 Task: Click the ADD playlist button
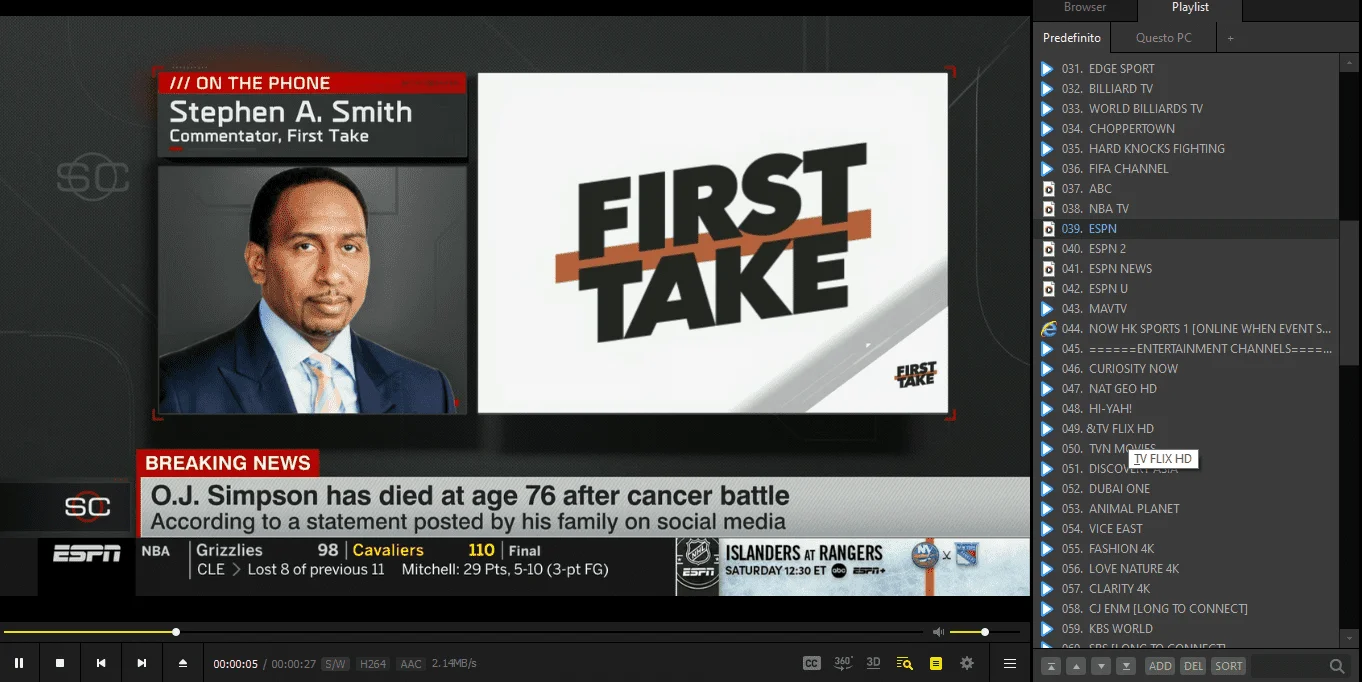(x=1160, y=666)
